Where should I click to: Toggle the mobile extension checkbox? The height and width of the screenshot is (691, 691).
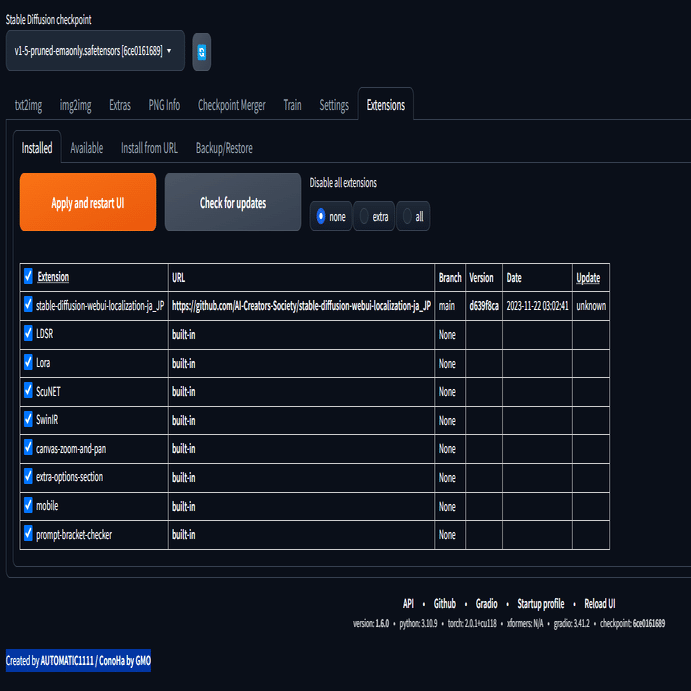click(28, 505)
